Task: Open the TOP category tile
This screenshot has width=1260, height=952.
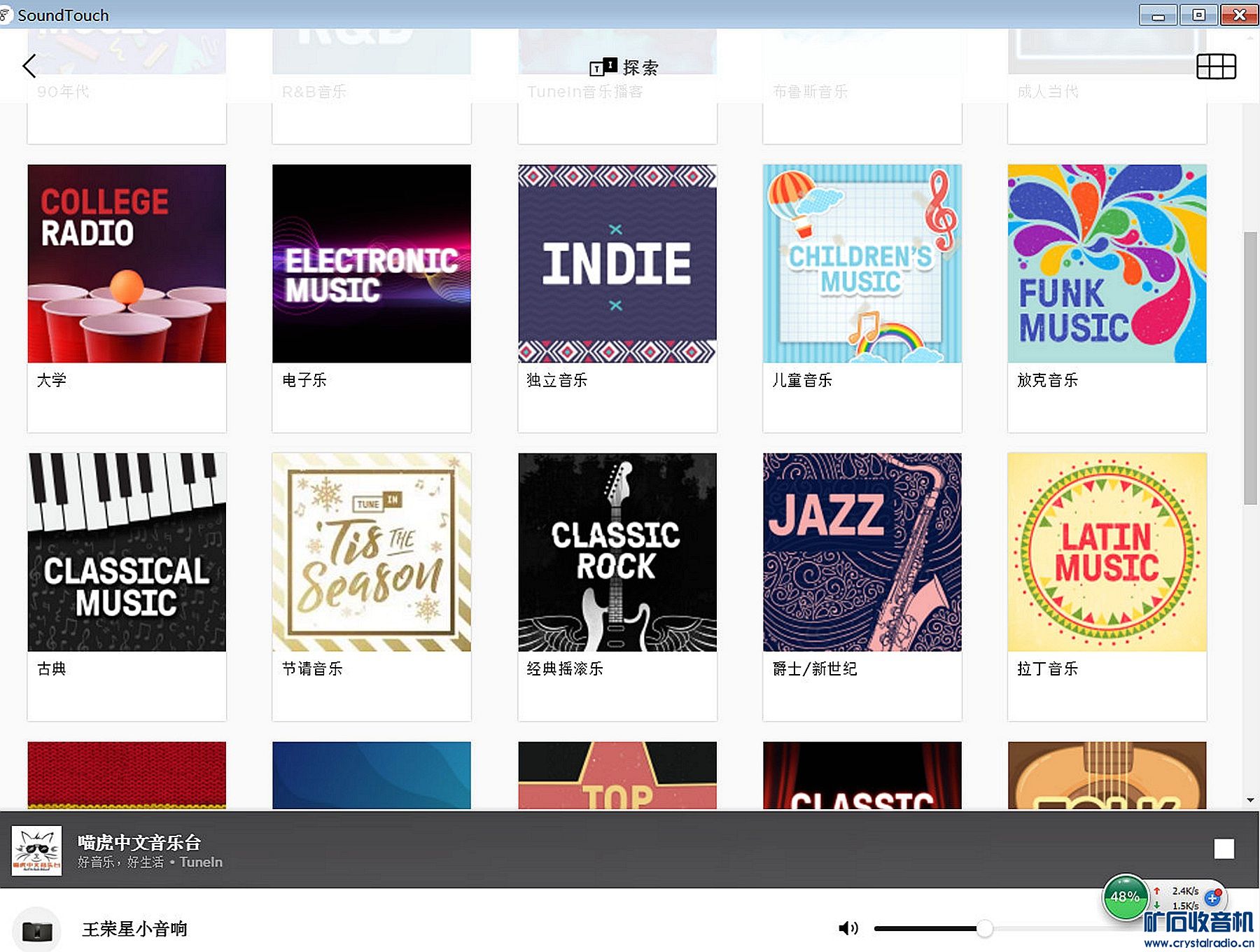Action: (617, 776)
